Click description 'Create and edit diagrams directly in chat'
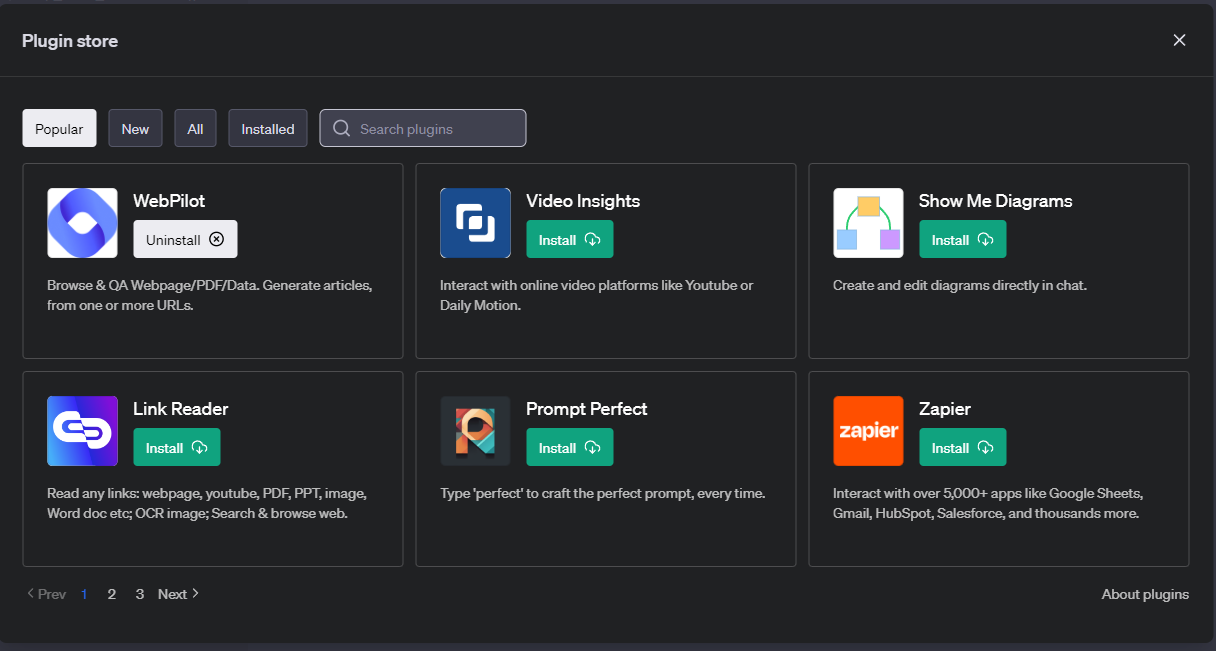This screenshot has width=1216, height=651. (x=960, y=285)
